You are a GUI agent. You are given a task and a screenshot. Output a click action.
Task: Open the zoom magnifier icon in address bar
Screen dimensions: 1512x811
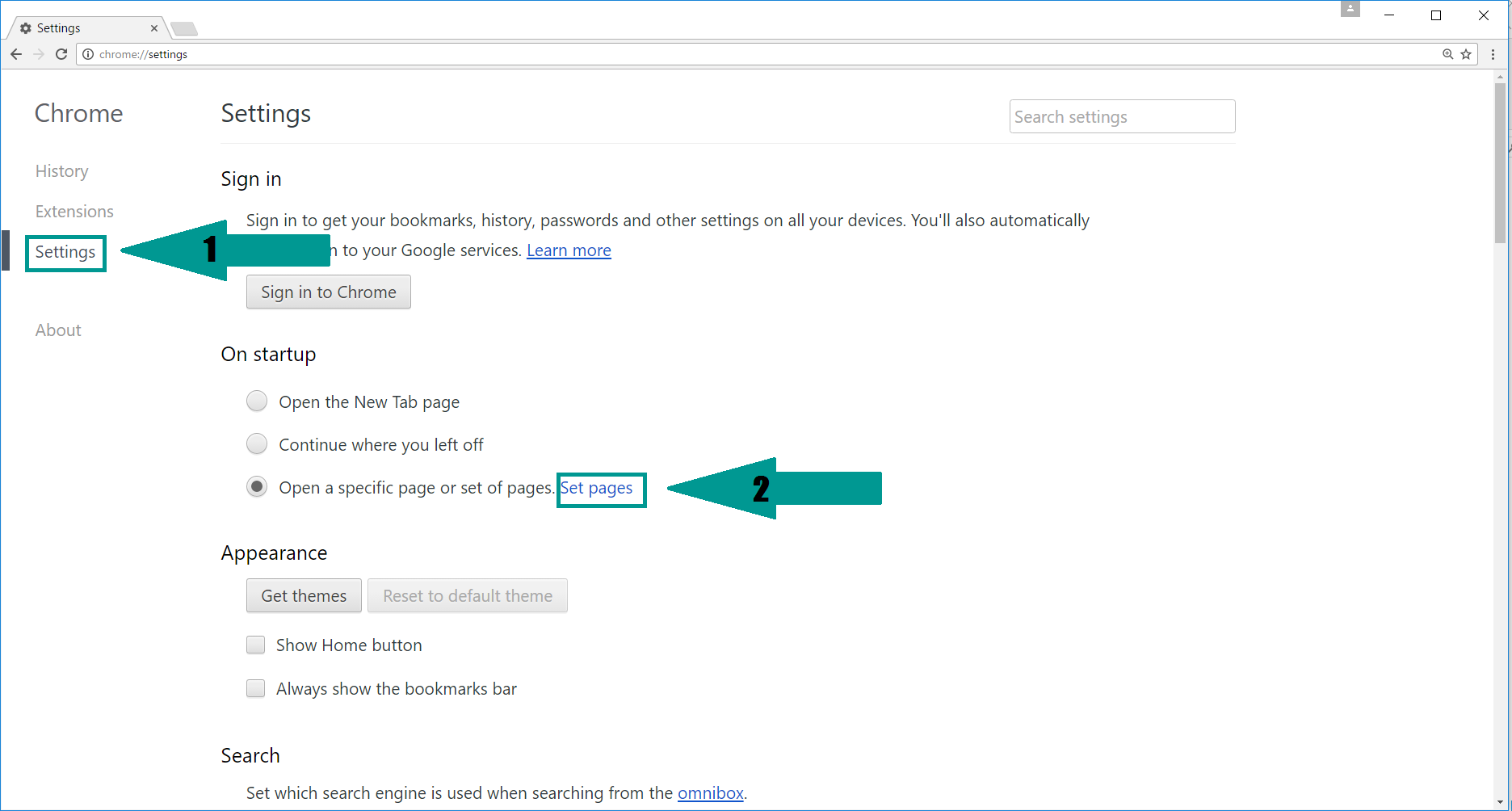tap(1447, 54)
